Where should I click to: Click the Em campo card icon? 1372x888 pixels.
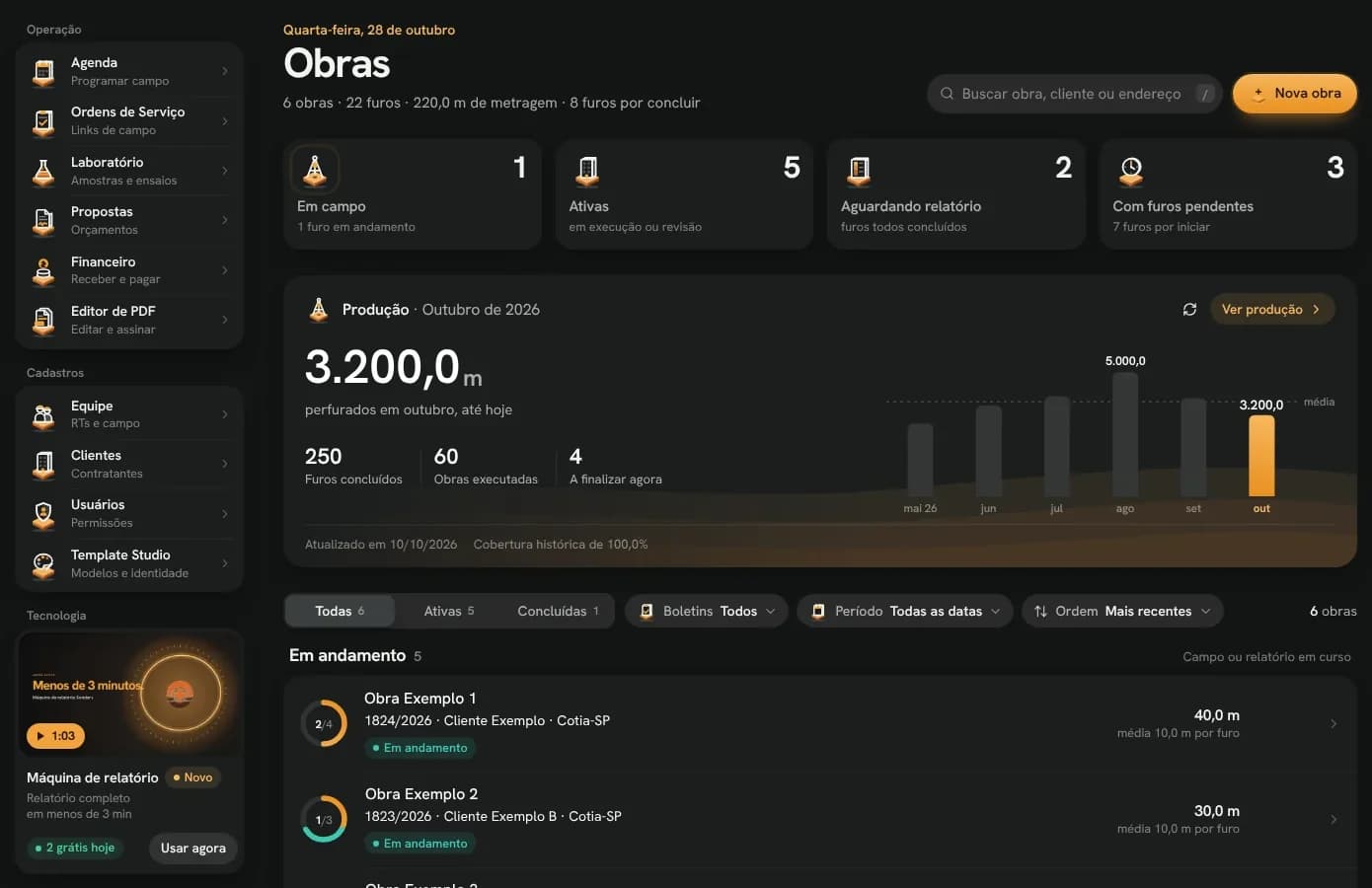pyautogui.click(x=315, y=170)
